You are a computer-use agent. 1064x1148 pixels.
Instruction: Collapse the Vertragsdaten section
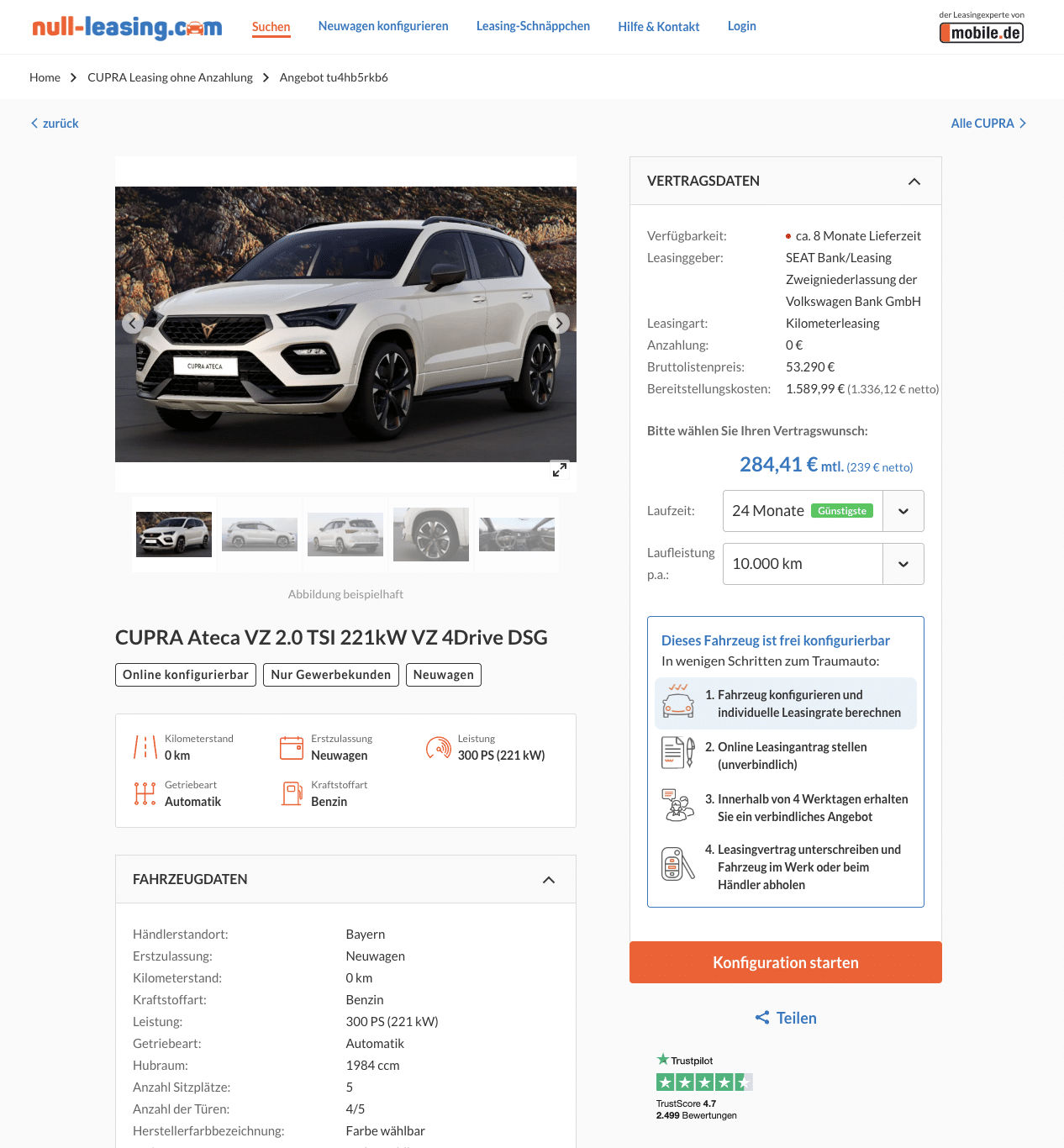tap(914, 182)
